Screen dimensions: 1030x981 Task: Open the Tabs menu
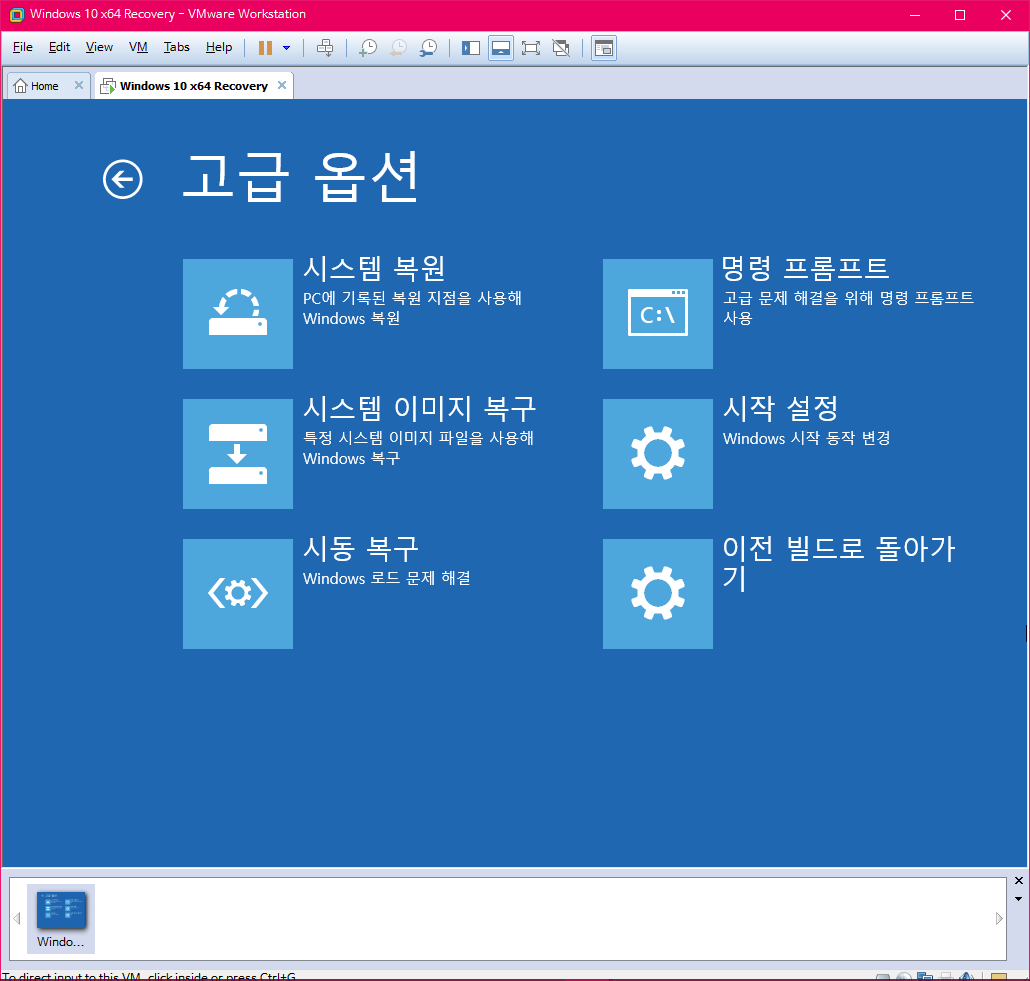176,47
